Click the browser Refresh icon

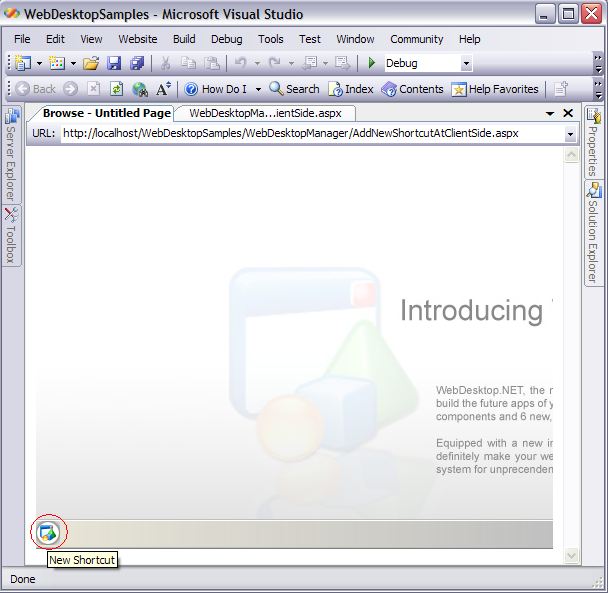116,89
